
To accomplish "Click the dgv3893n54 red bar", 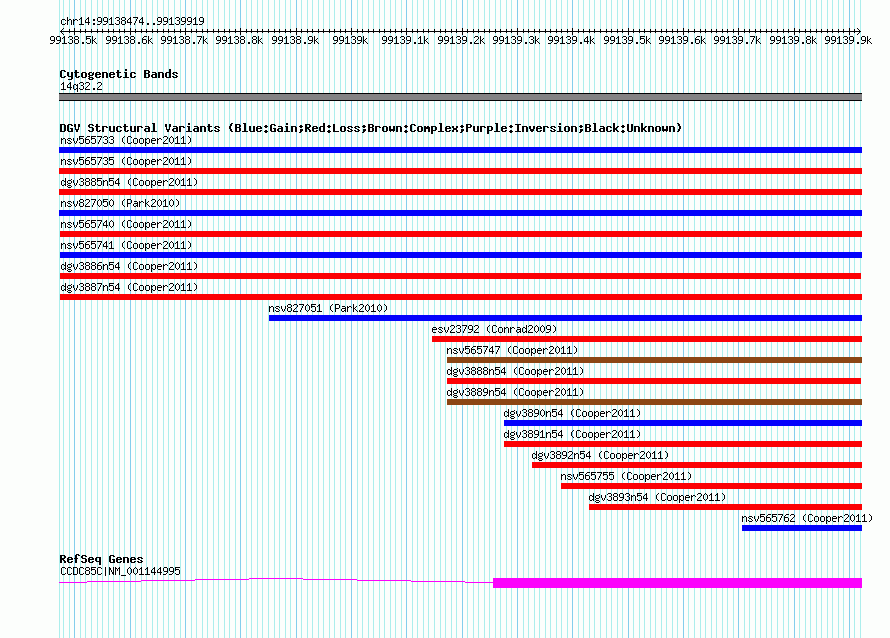I will pyautogui.click(x=725, y=507).
